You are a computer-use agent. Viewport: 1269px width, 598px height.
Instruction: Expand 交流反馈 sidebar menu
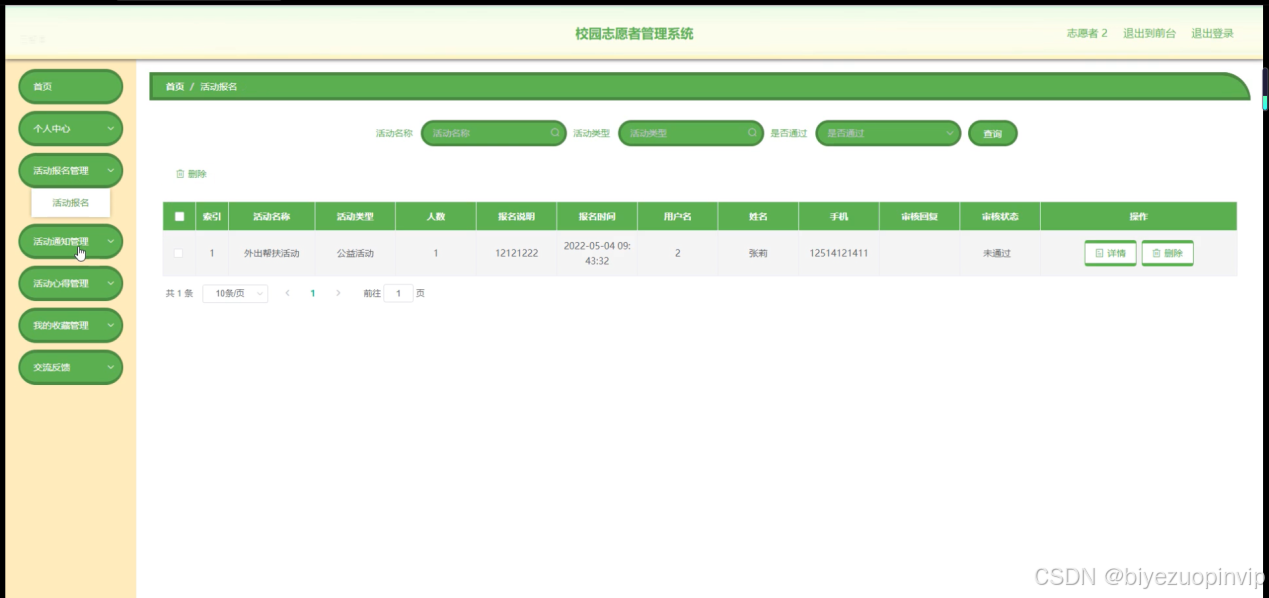click(x=70, y=367)
